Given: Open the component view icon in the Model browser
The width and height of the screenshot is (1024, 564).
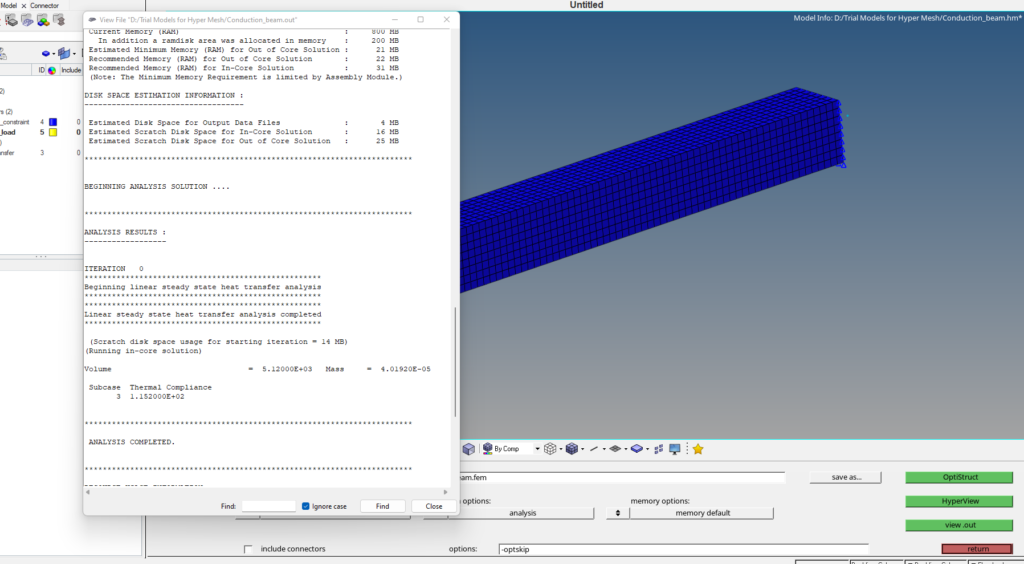Looking at the screenshot, I should (11, 20).
